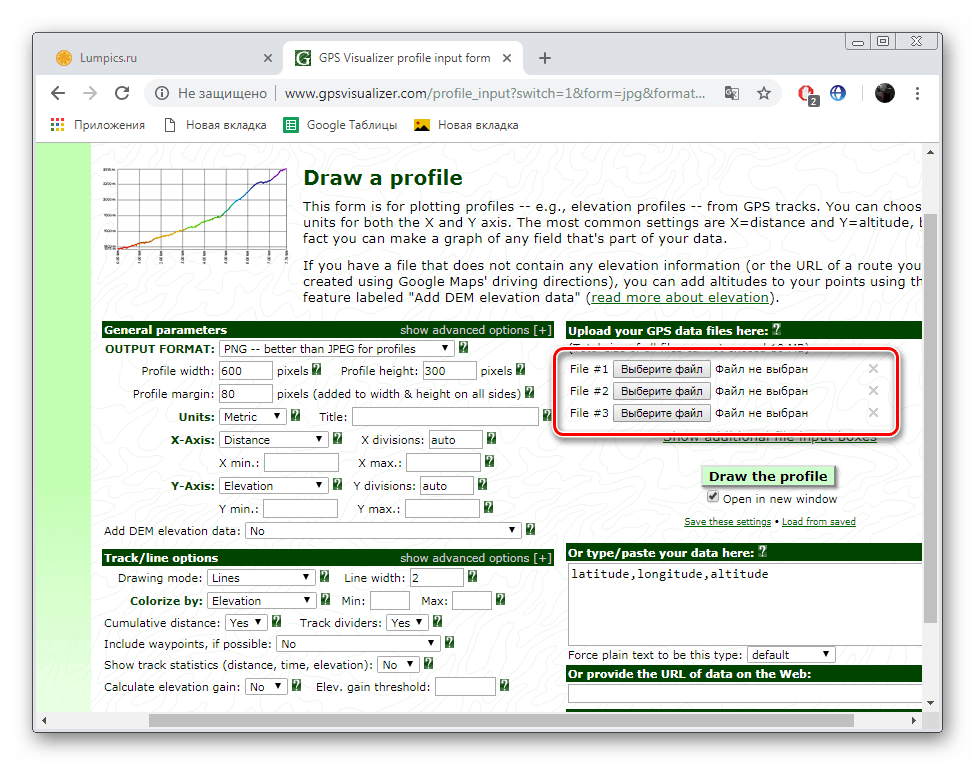This screenshot has height=765, width=975.
Task: Click the type/paste data text area
Action: click(745, 604)
